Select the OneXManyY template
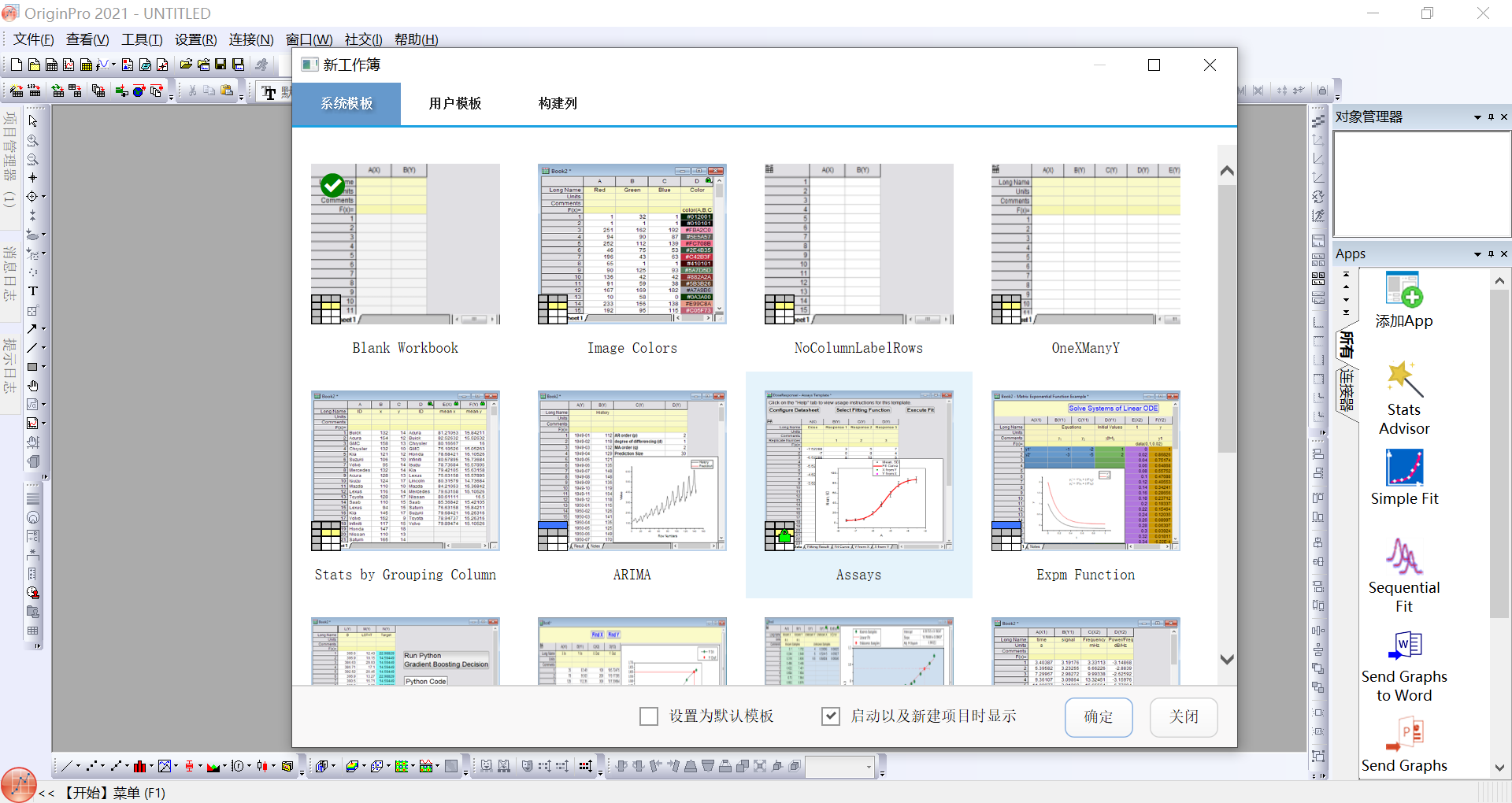This screenshot has height=803, width=1512. (x=1086, y=259)
